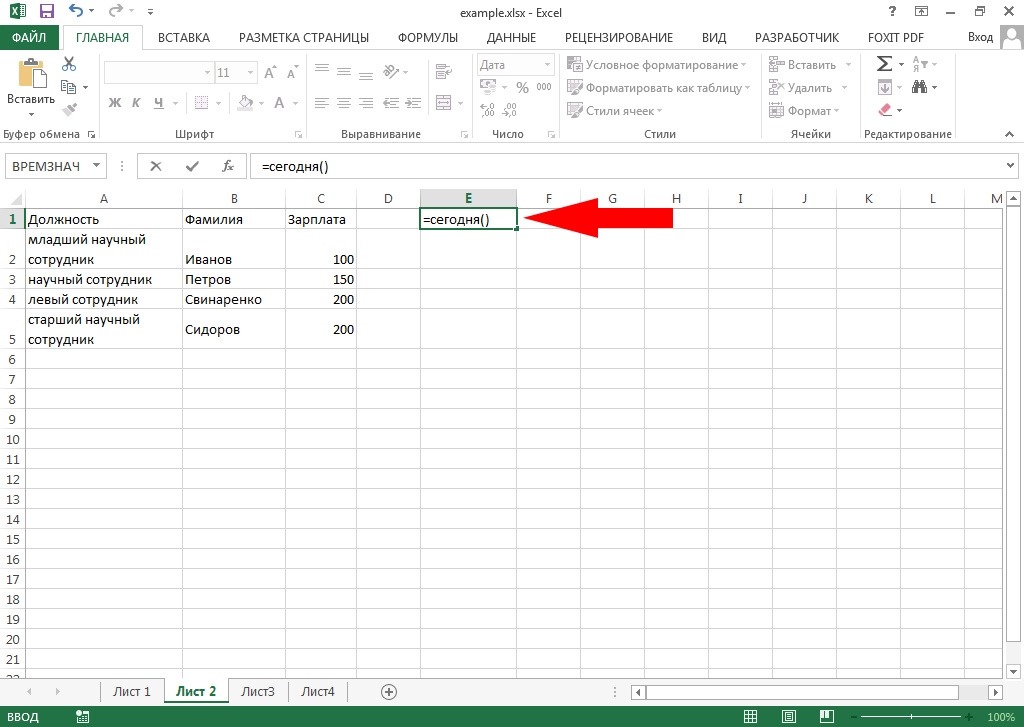1024x727 pixels.
Task: Center text horizontally in alignment group
Action: pos(344,103)
